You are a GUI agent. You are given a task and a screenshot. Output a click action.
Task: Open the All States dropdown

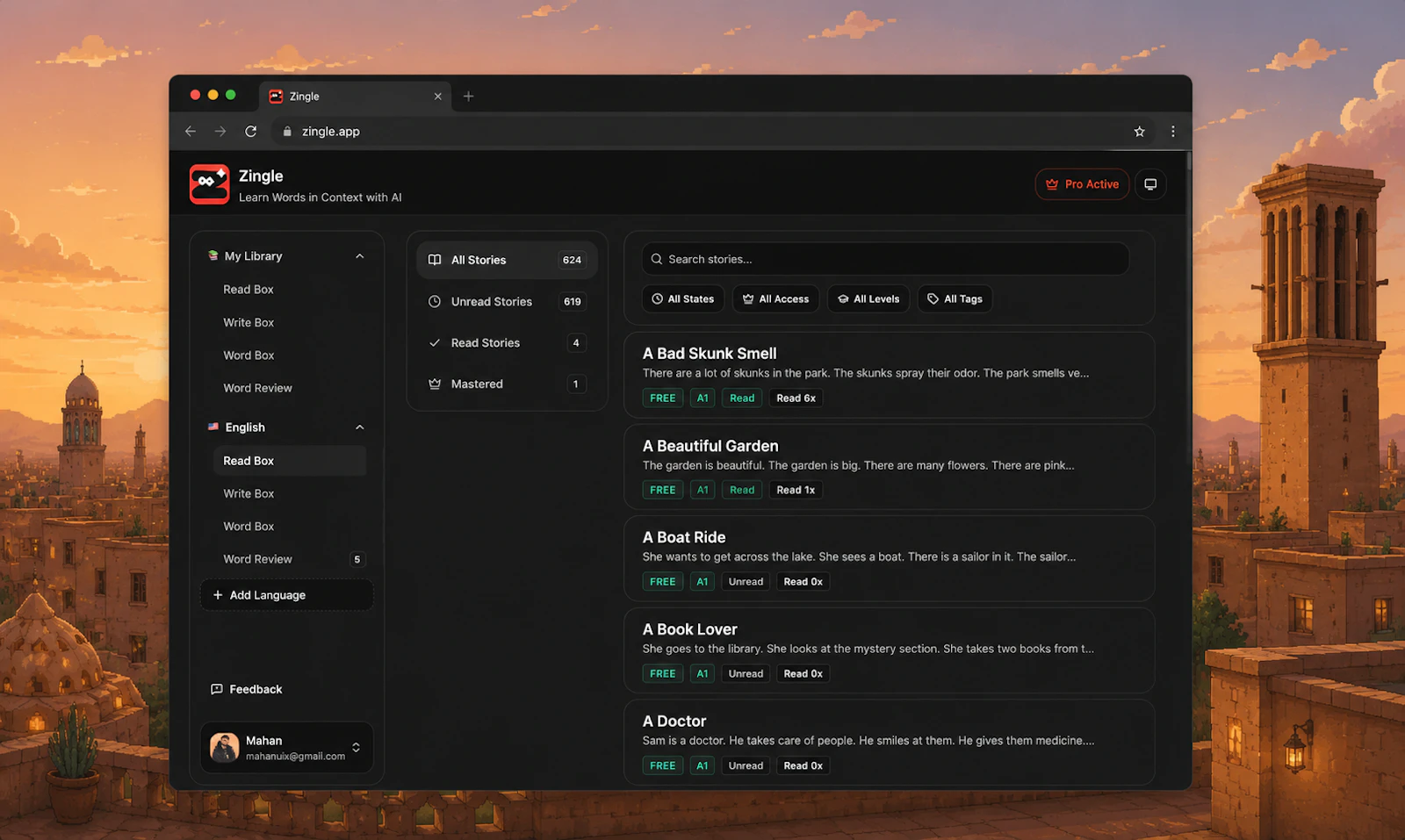click(682, 299)
